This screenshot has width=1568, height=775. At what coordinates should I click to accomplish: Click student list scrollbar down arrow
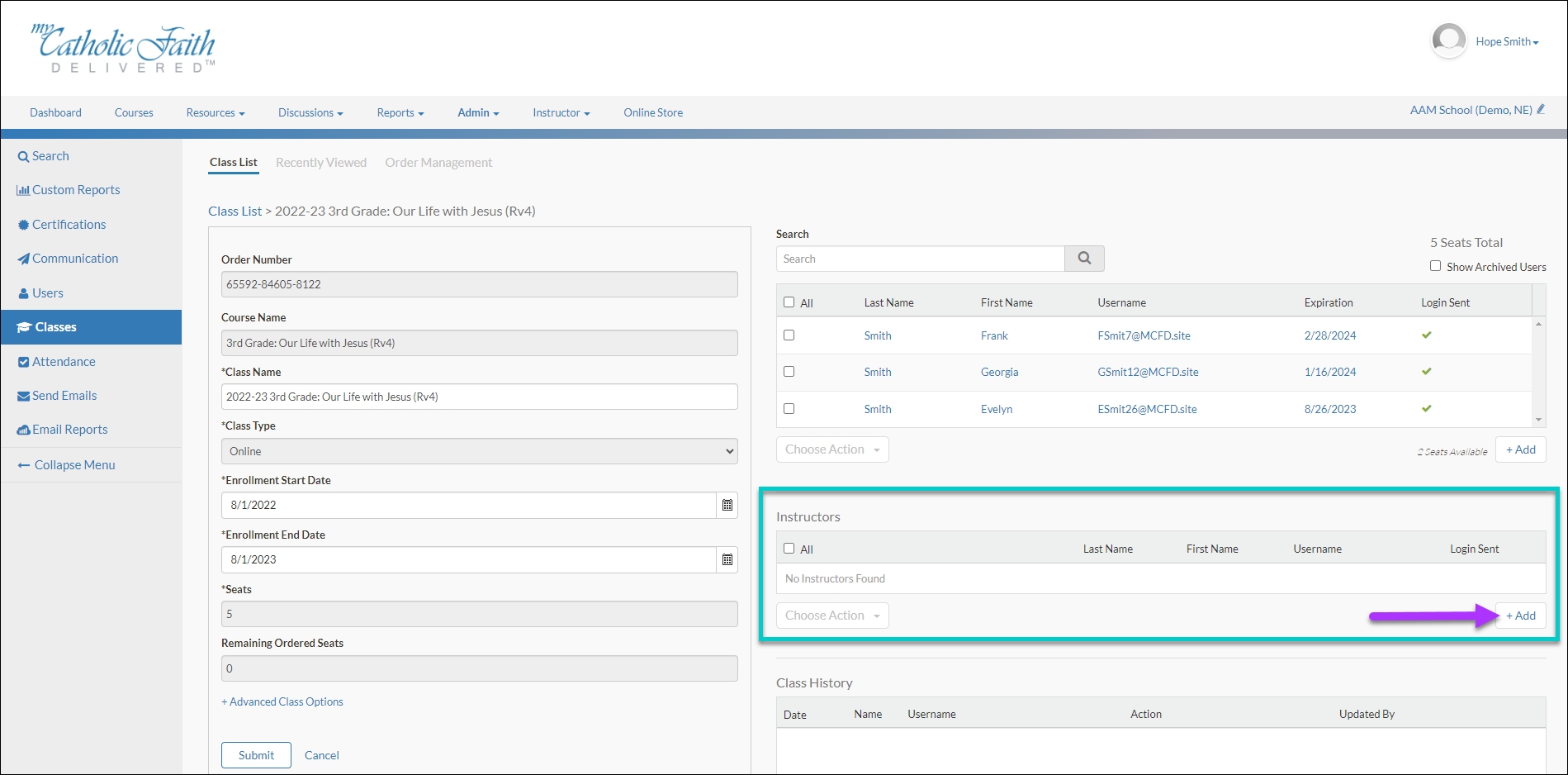pyautogui.click(x=1539, y=420)
